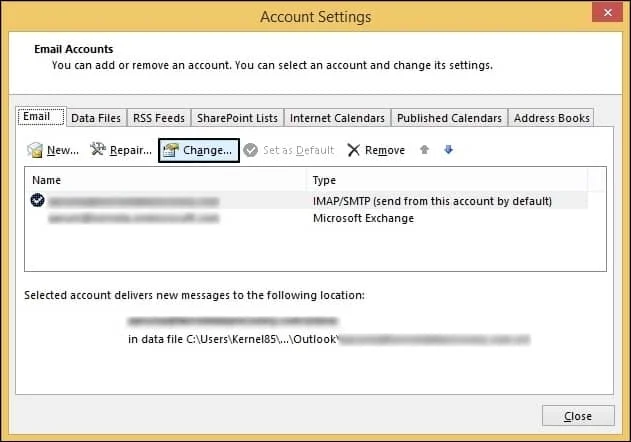Viewport: 631px width, 442px height.
Task: Move selected account down with blue arrow
Action: click(x=448, y=150)
